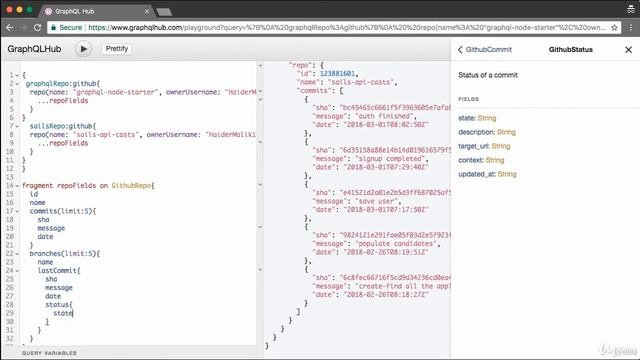This screenshot has height=360, width=640.
Task: Click the macOS window minimize button
Action: (19, 9)
